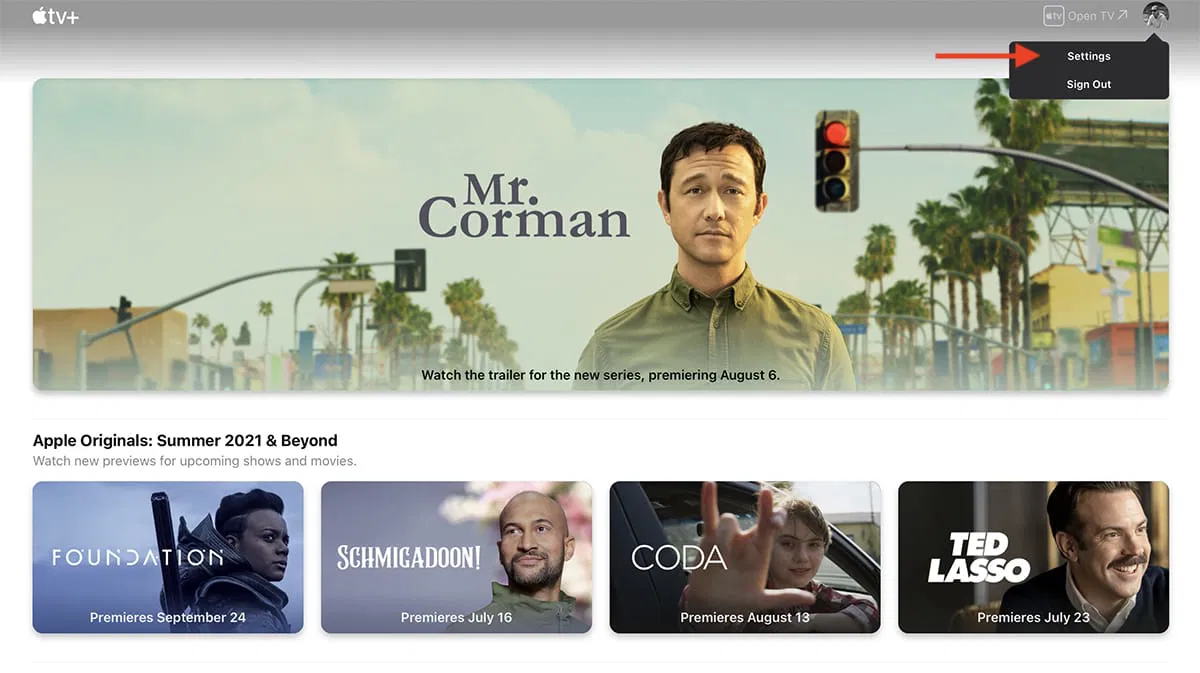Click the external-link arrow after Open TV
The width and height of the screenshot is (1200, 673).
[x=1120, y=14]
